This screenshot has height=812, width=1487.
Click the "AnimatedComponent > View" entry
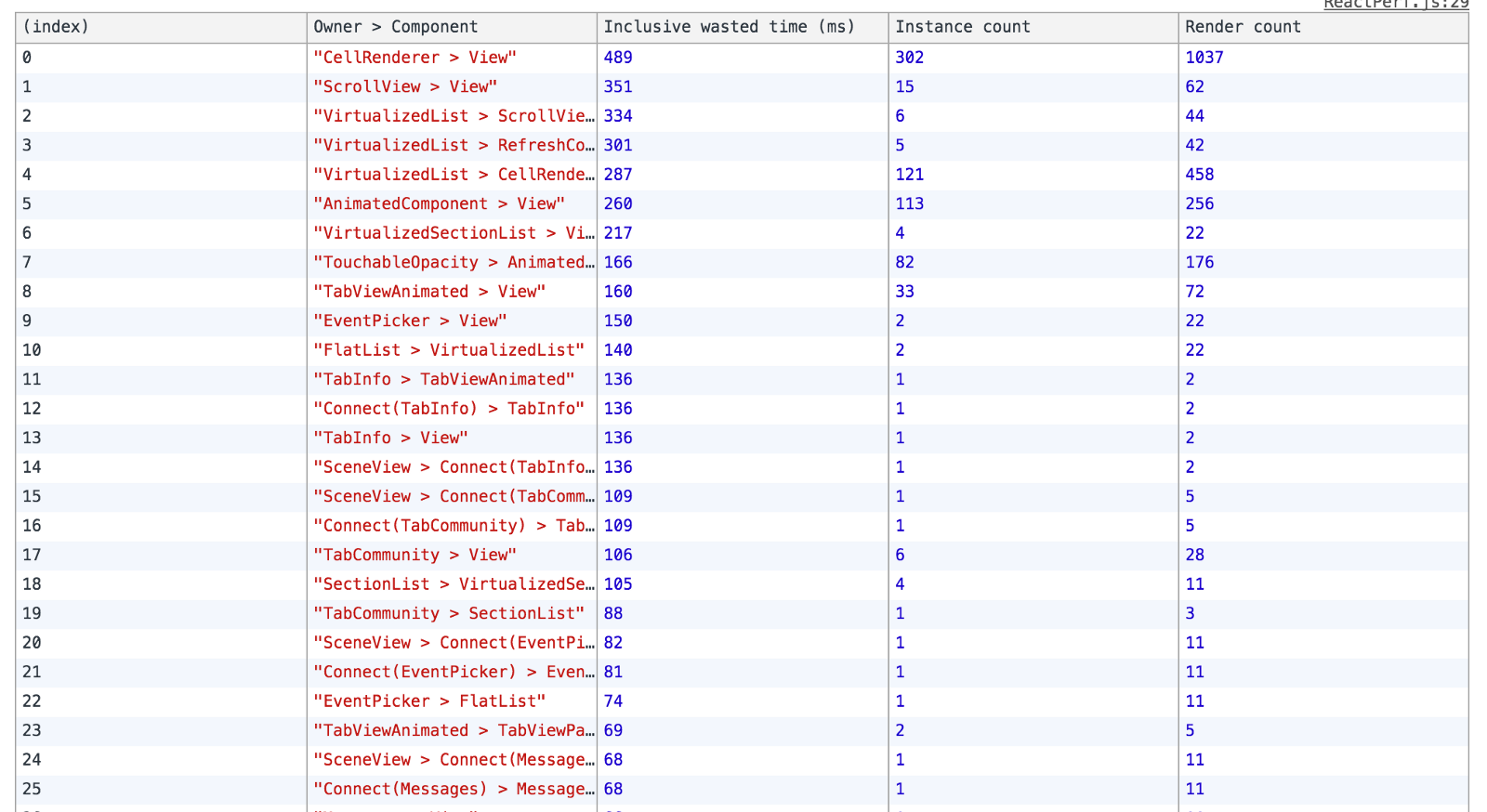click(439, 203)
